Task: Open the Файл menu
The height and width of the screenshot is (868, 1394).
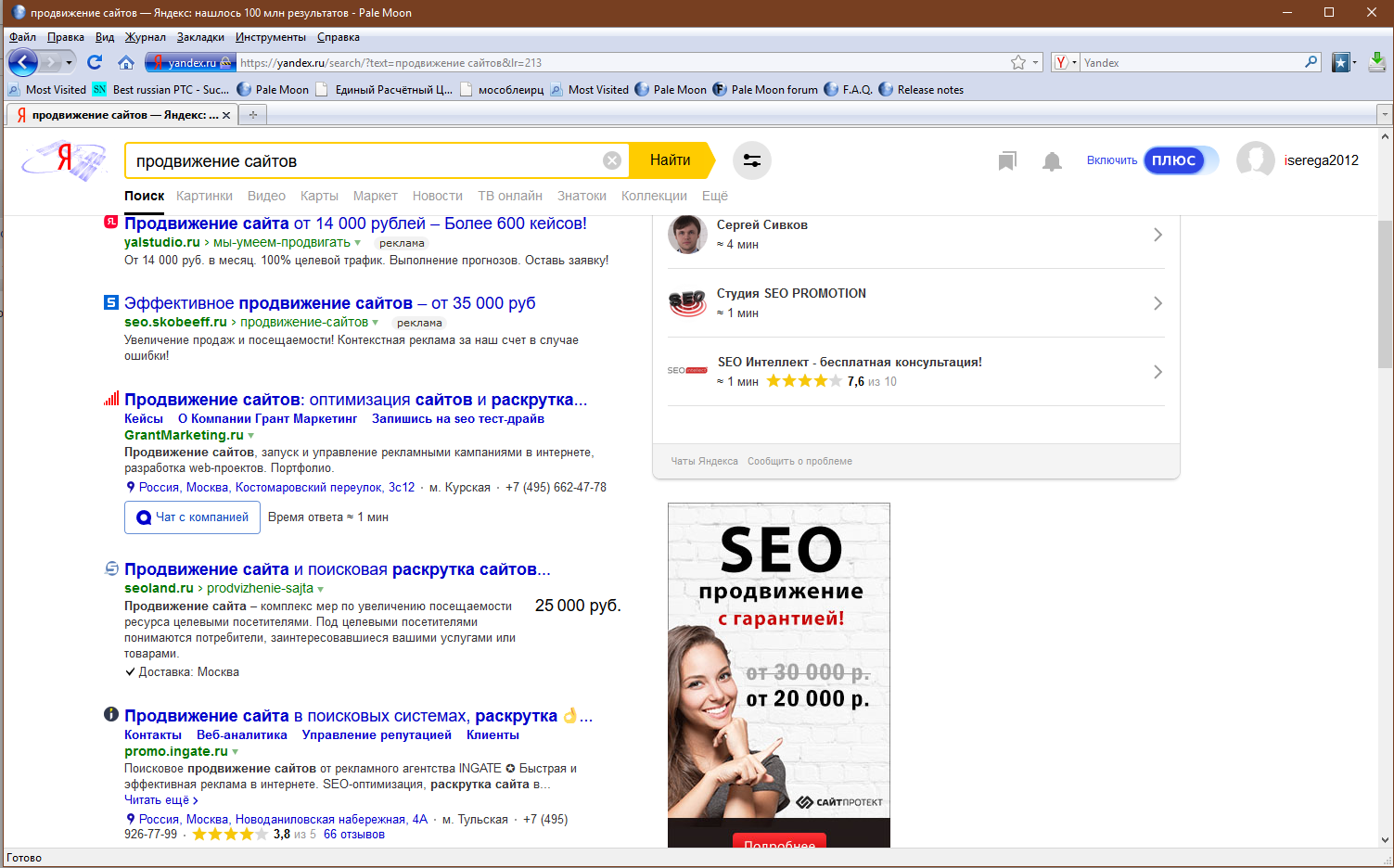Action: 22,37
